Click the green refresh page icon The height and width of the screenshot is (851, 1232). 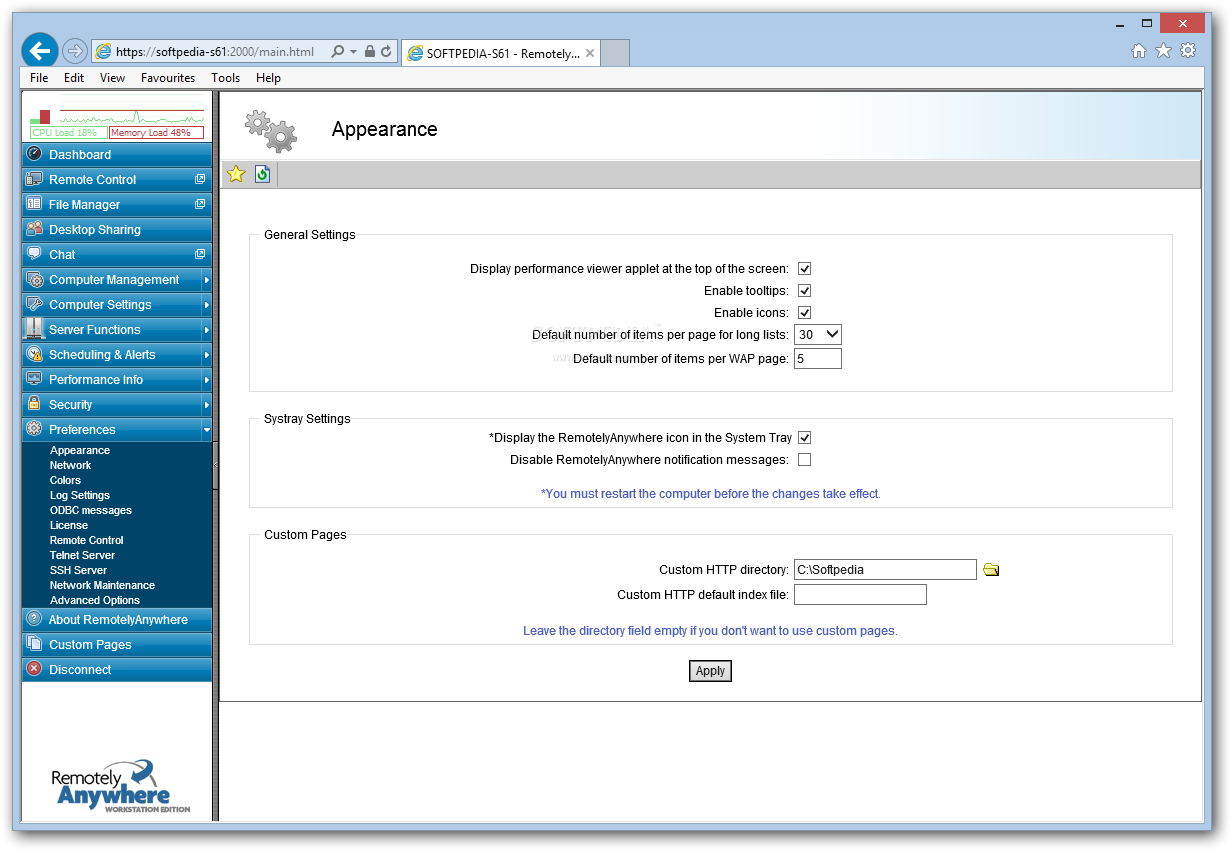pos(262,174)
